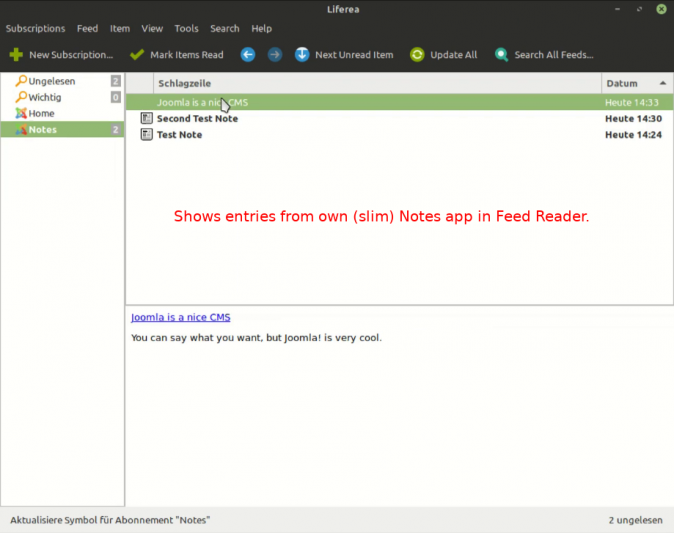
Task: Click the green Update All refresh icon
Action: pyautogui.click(x=417, y=55)
